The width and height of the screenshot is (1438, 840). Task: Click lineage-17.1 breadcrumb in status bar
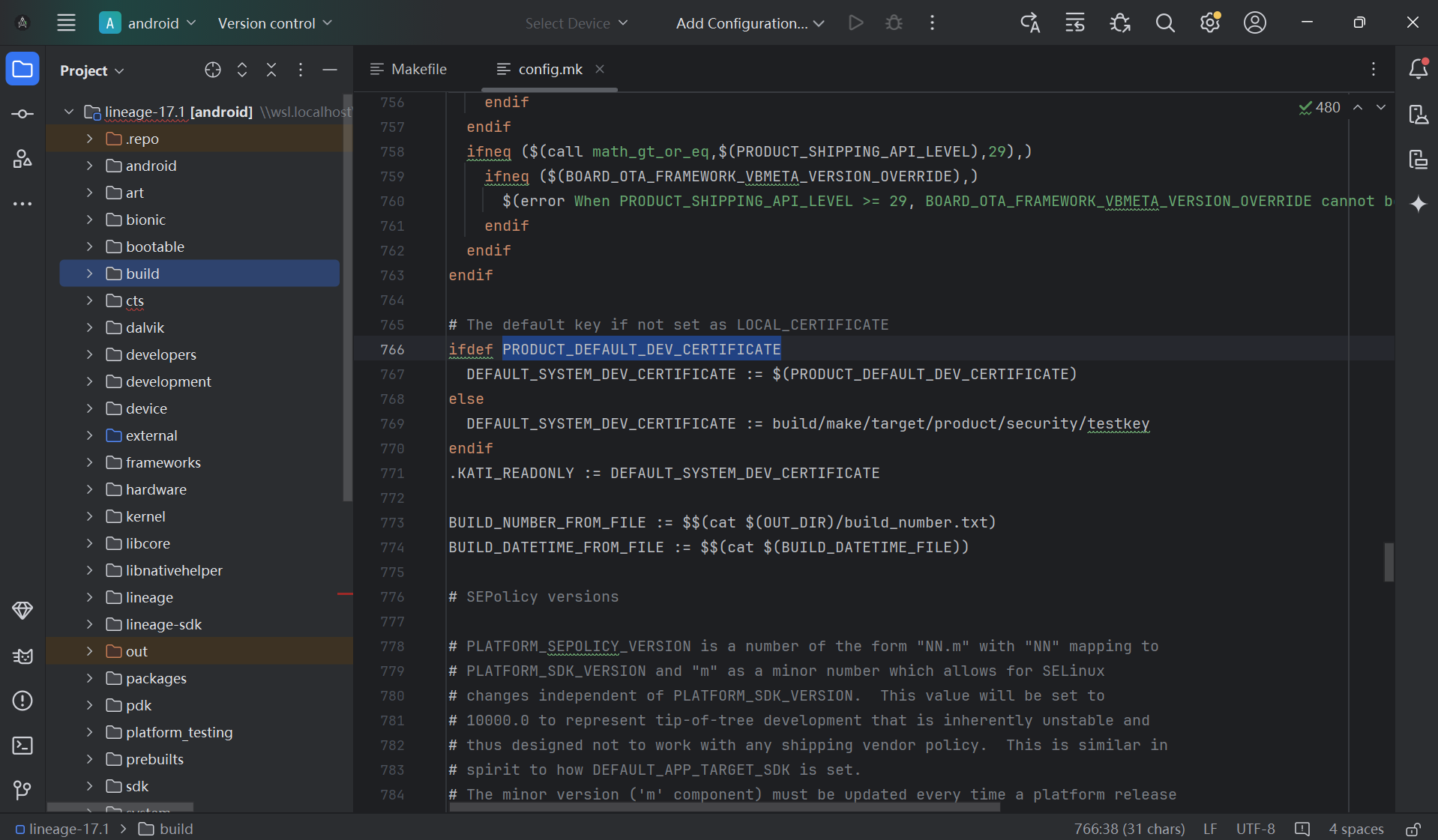63,829
